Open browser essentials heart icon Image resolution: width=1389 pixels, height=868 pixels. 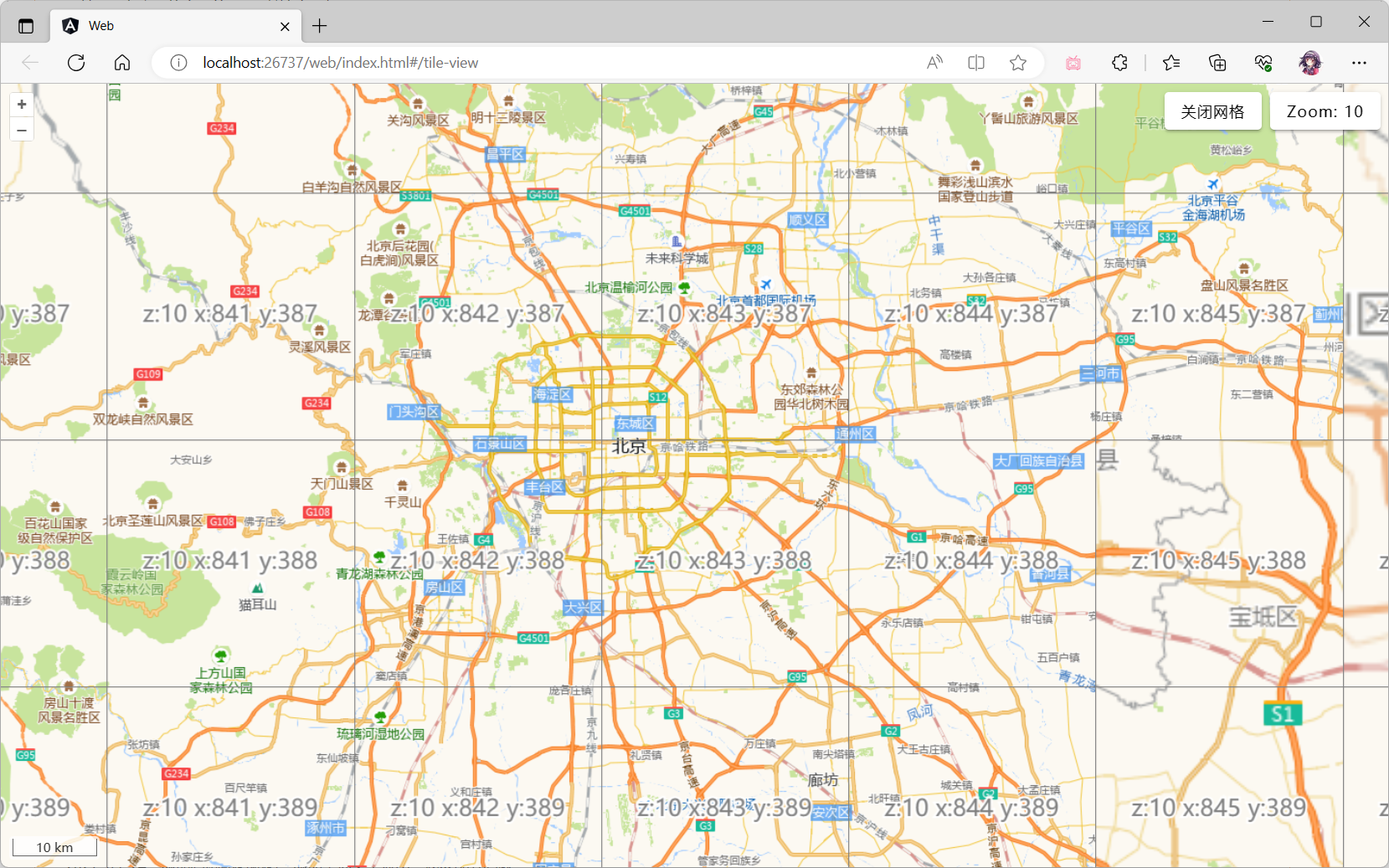[x=1263, y=63]
